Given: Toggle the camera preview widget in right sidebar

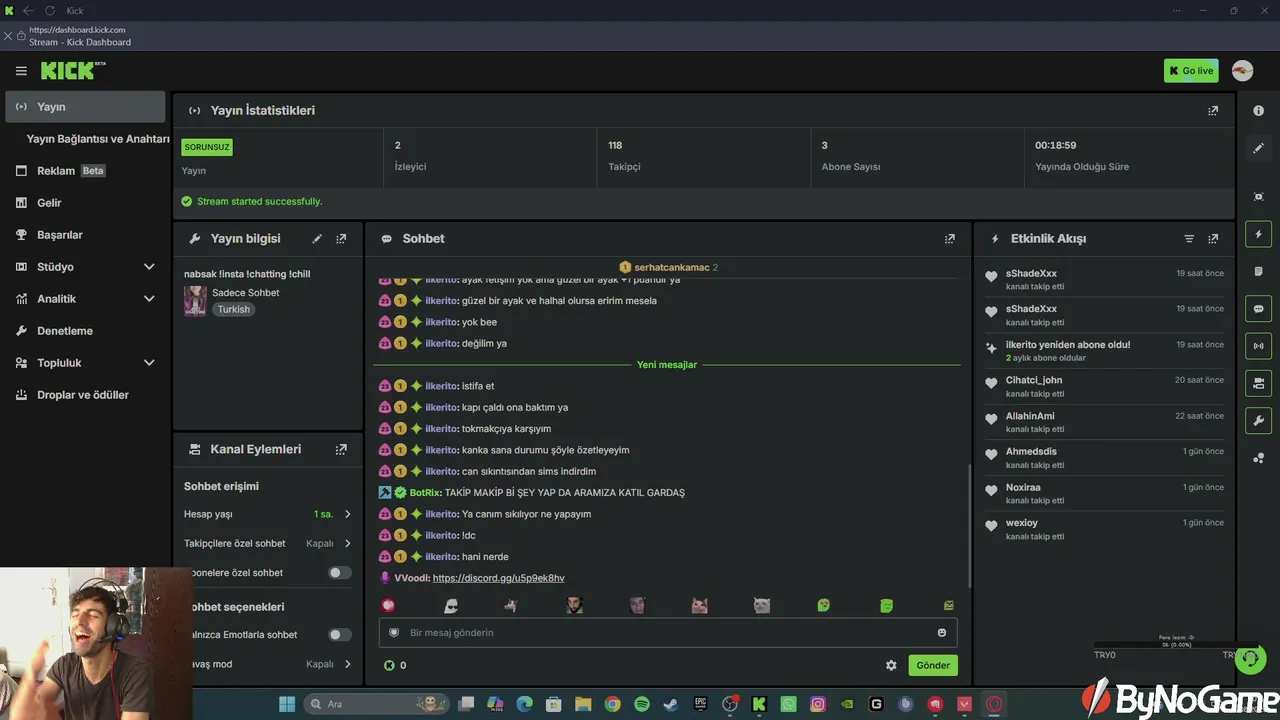Looking at the screenshot, I should [1259, 383].
